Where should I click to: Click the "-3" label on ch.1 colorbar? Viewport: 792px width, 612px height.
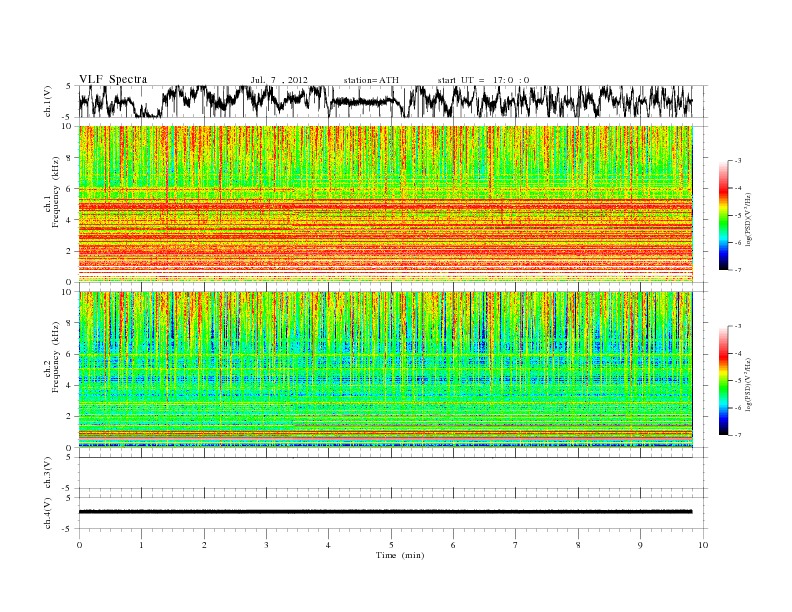pyautogui.click(x=738, y=161)
